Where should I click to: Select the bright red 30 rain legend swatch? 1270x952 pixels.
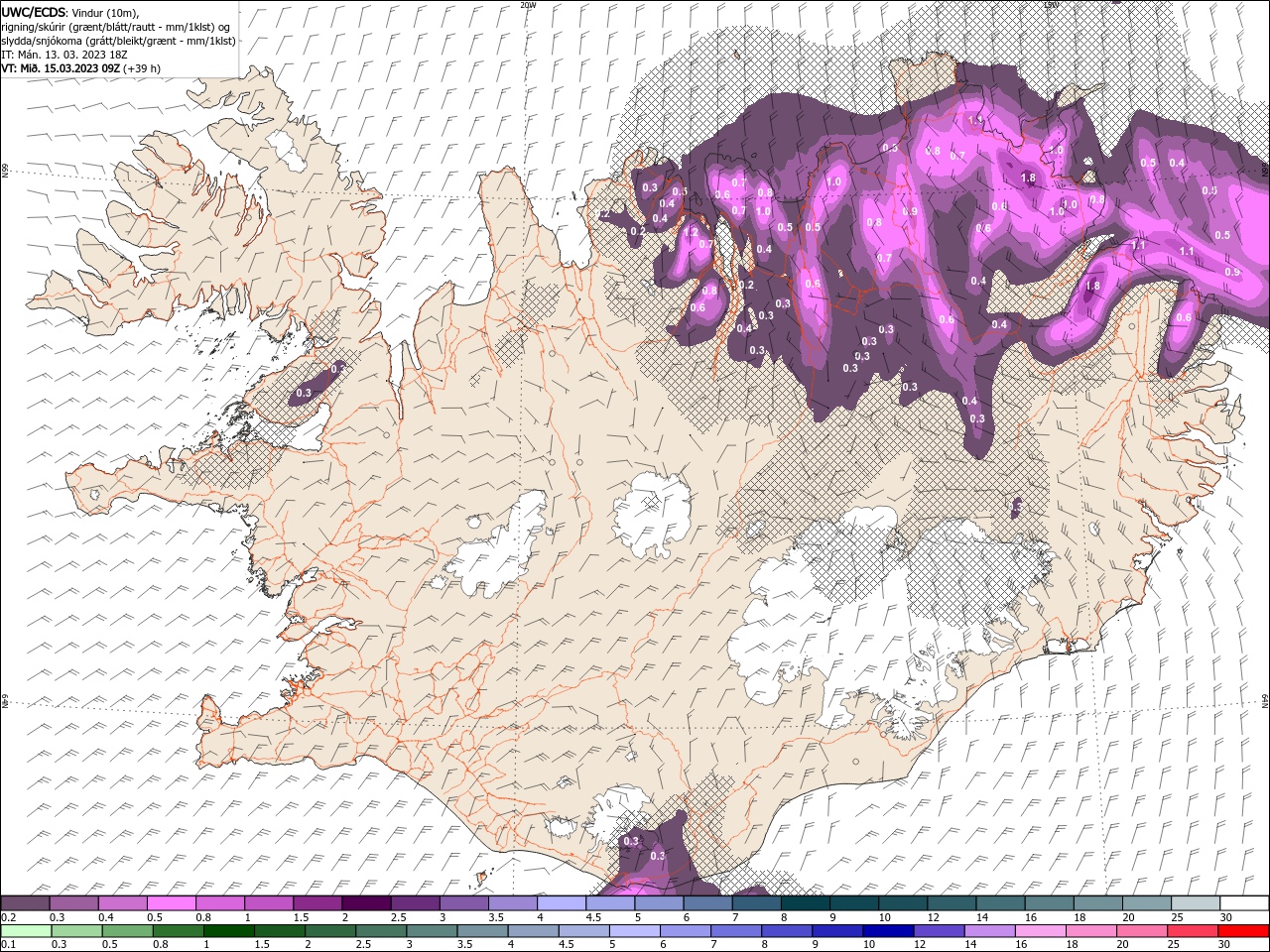(x=1243, y=931)
